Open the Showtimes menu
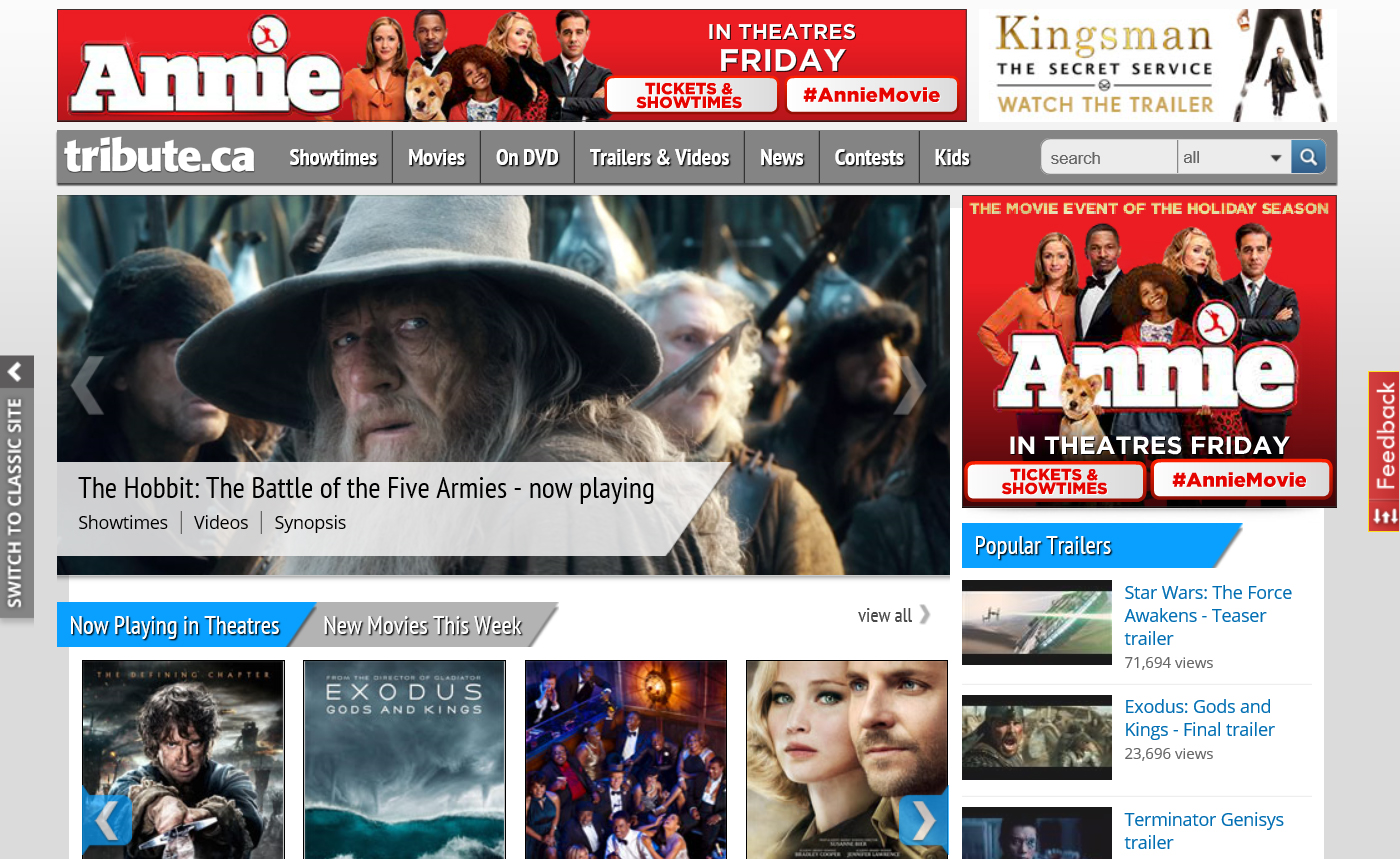1400x859 pixels. 333,157
